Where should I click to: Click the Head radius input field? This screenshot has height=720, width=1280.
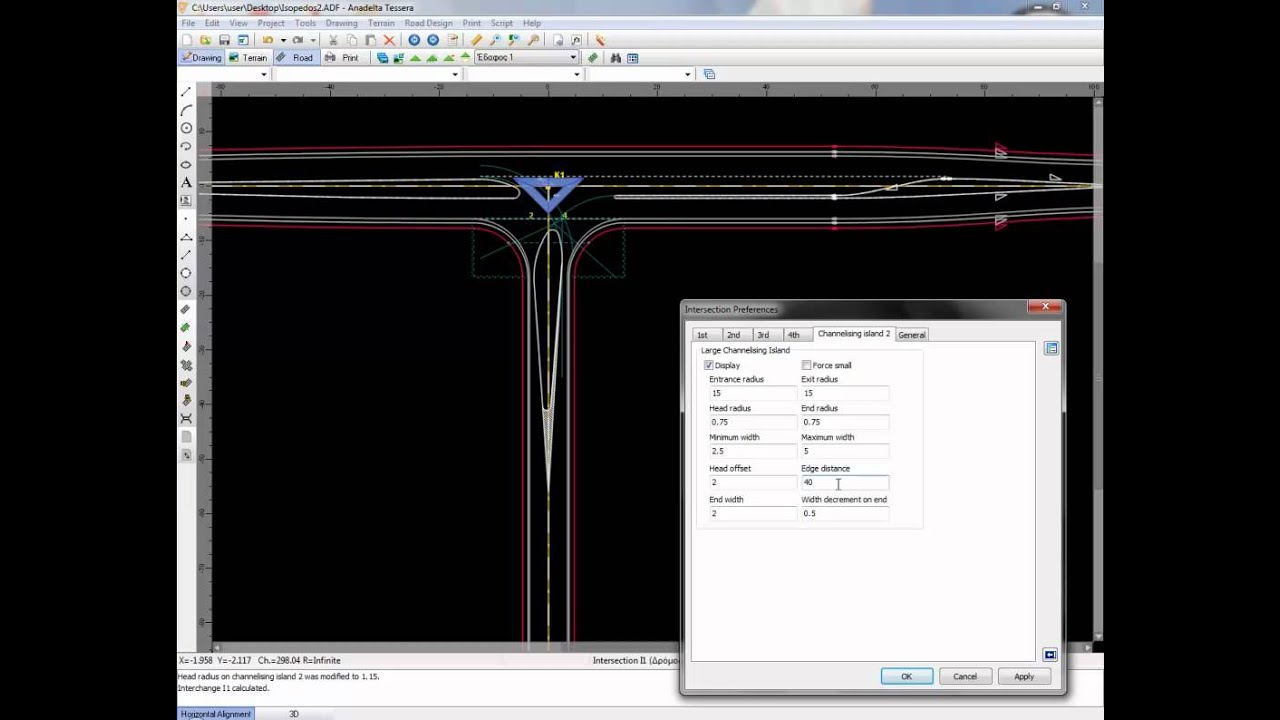[x=752, y=422]
